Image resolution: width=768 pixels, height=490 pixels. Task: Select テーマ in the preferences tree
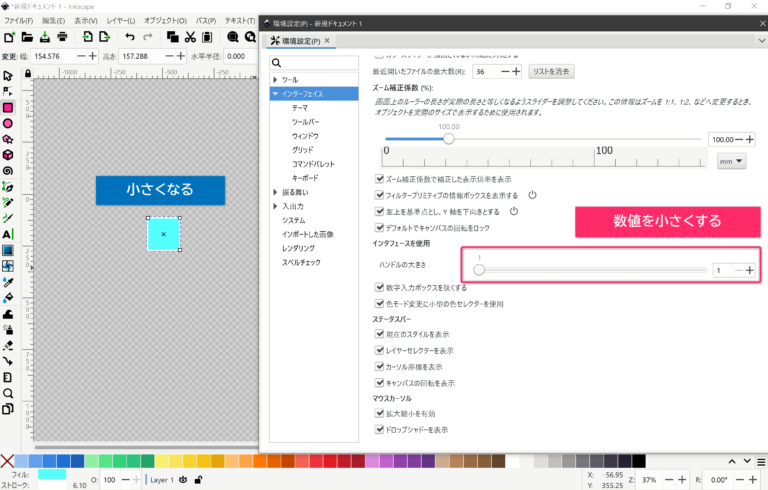(300, 108)
